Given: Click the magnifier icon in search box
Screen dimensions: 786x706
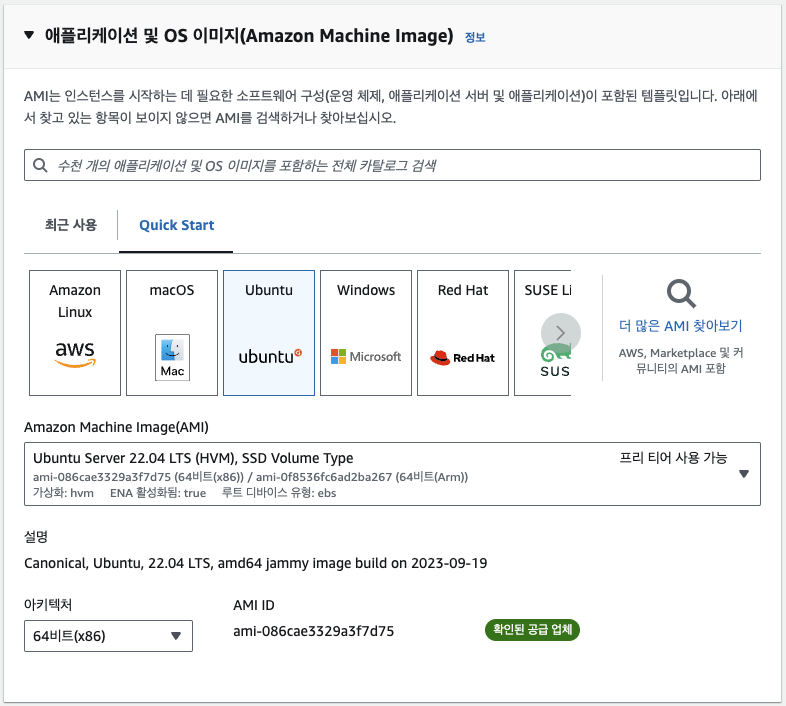Looking at the screenshot, I should click(40, 165).
